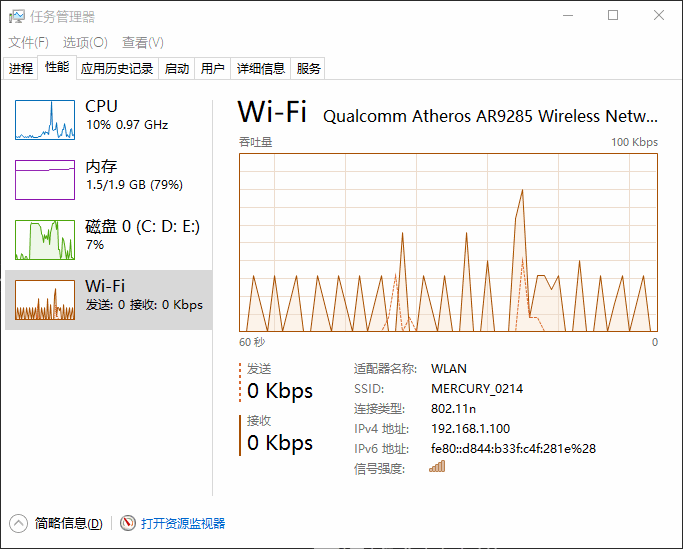The image size is (683, 549).
Task: Select the Wi-Fi mini graph thumbnail
Action: click(x=45, y=300)
